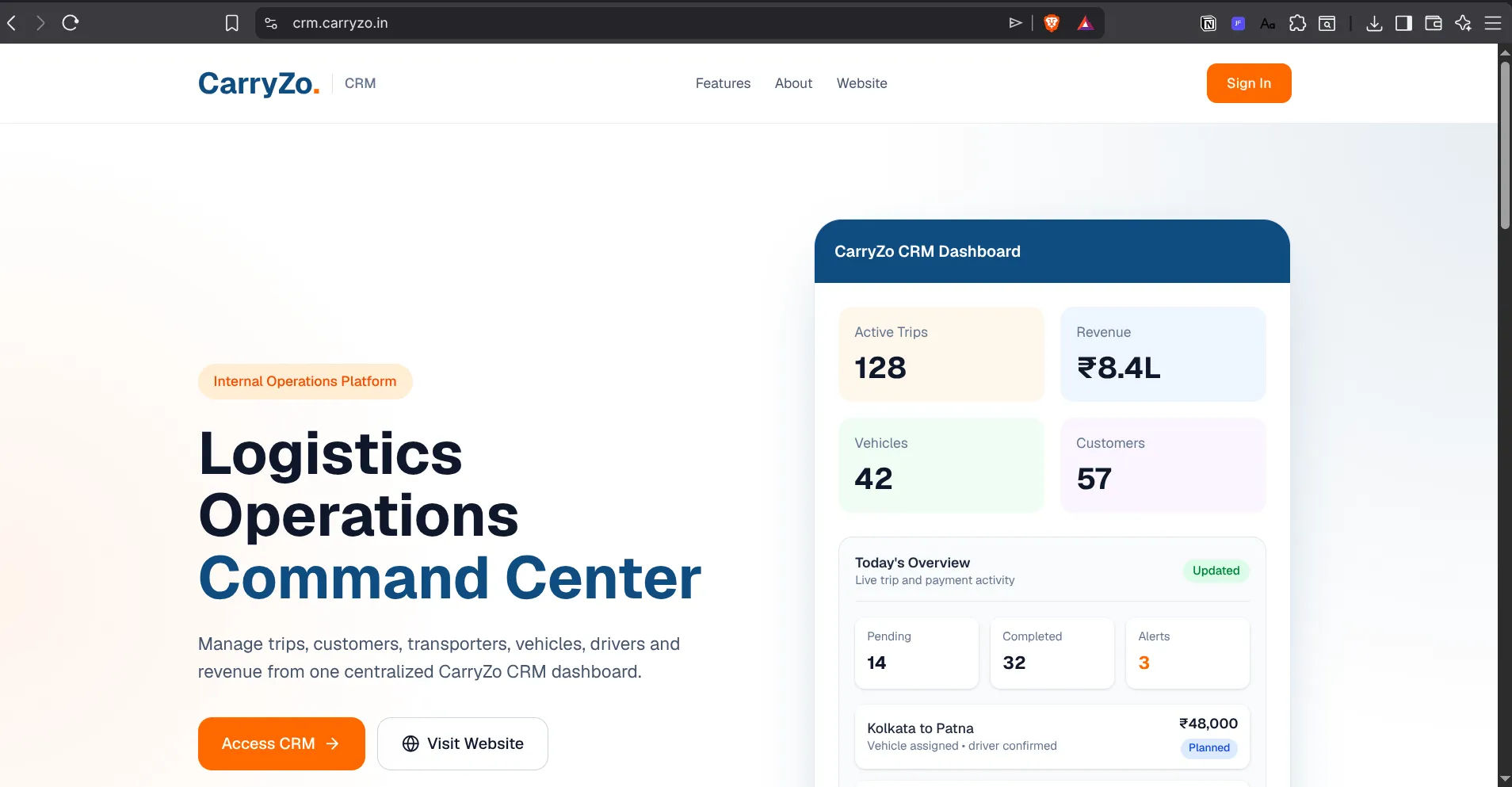The width and height of the screenshot is (1512, 787).
Task: Click the Alerts 3 tile
Action: 1188,653
